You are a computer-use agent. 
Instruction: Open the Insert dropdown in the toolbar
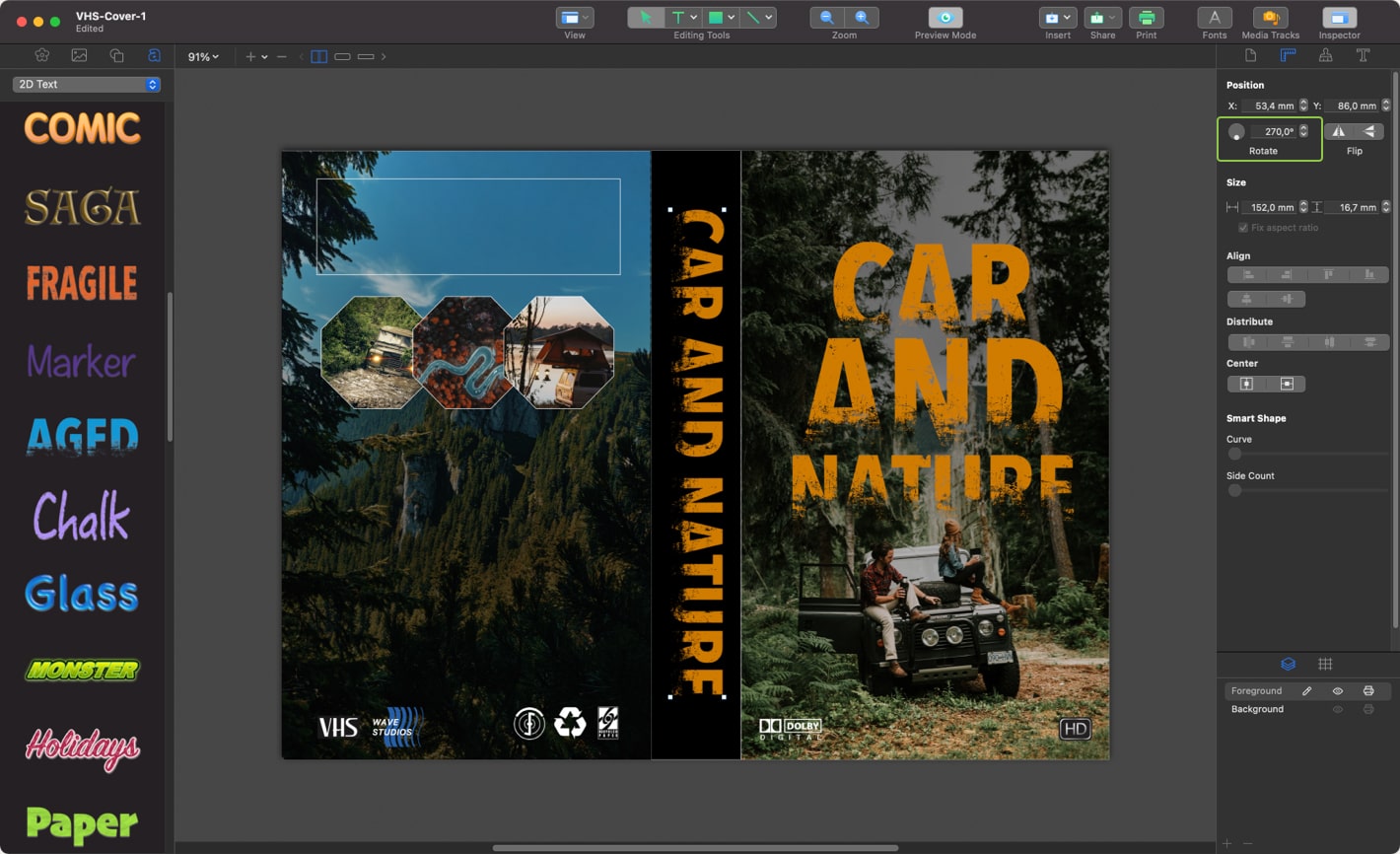1057,17
